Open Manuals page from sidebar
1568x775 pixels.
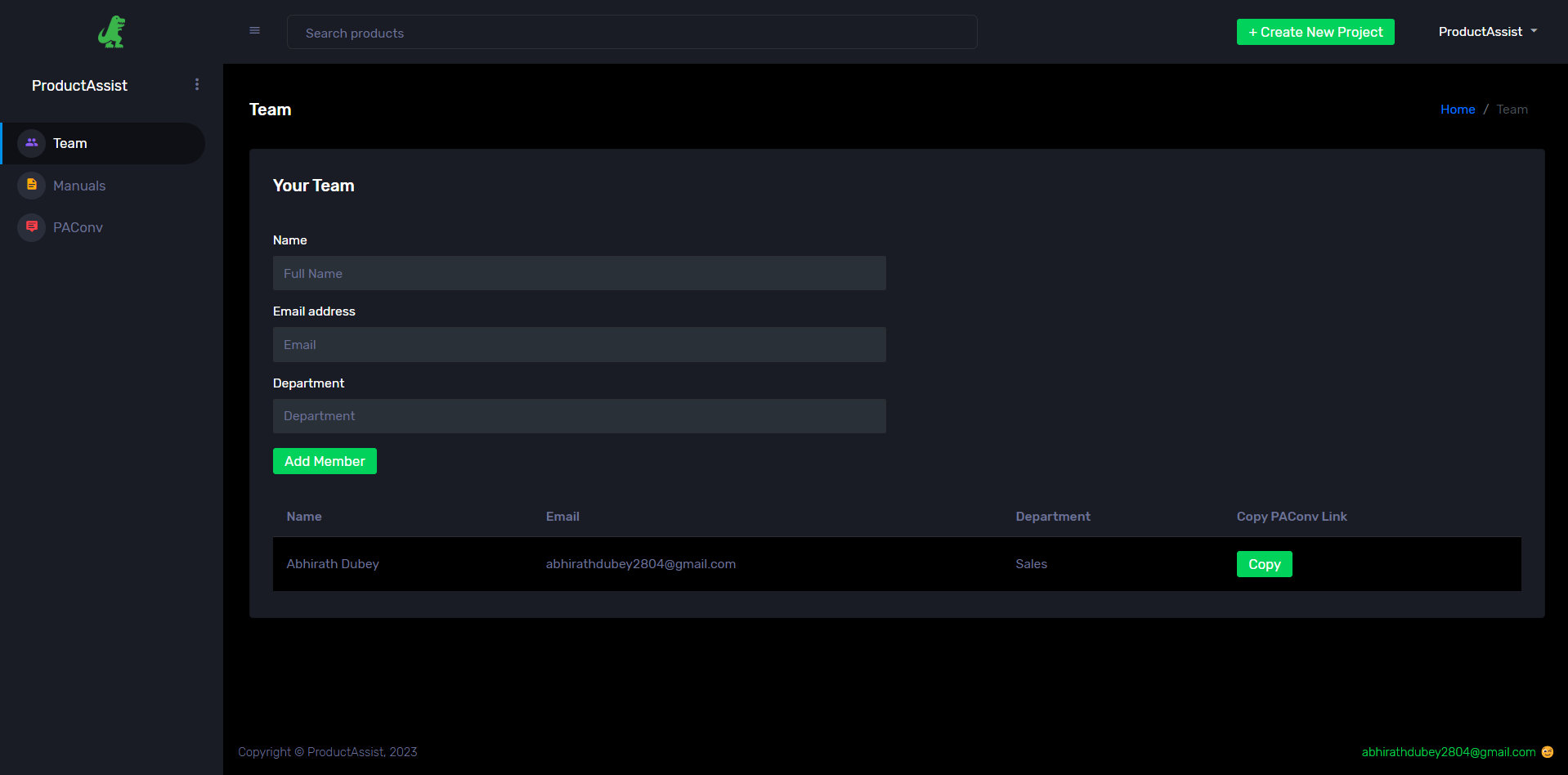tap(103, 186)
